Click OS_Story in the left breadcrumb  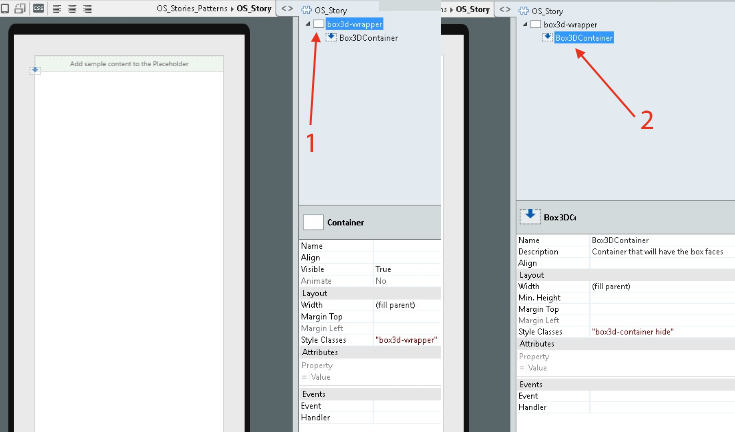click(x=254, y=8)
